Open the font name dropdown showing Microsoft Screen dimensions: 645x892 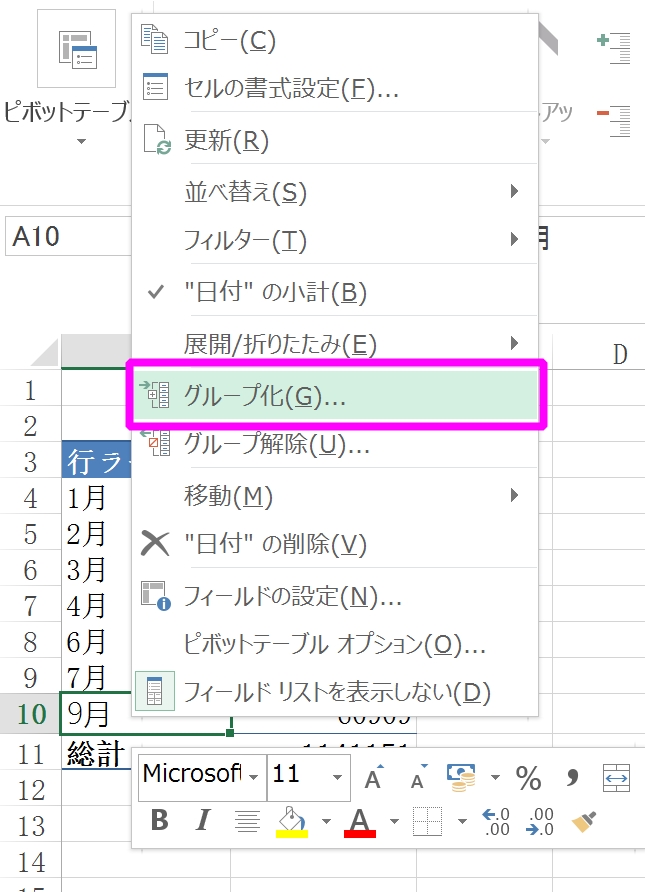coord(254,776)
